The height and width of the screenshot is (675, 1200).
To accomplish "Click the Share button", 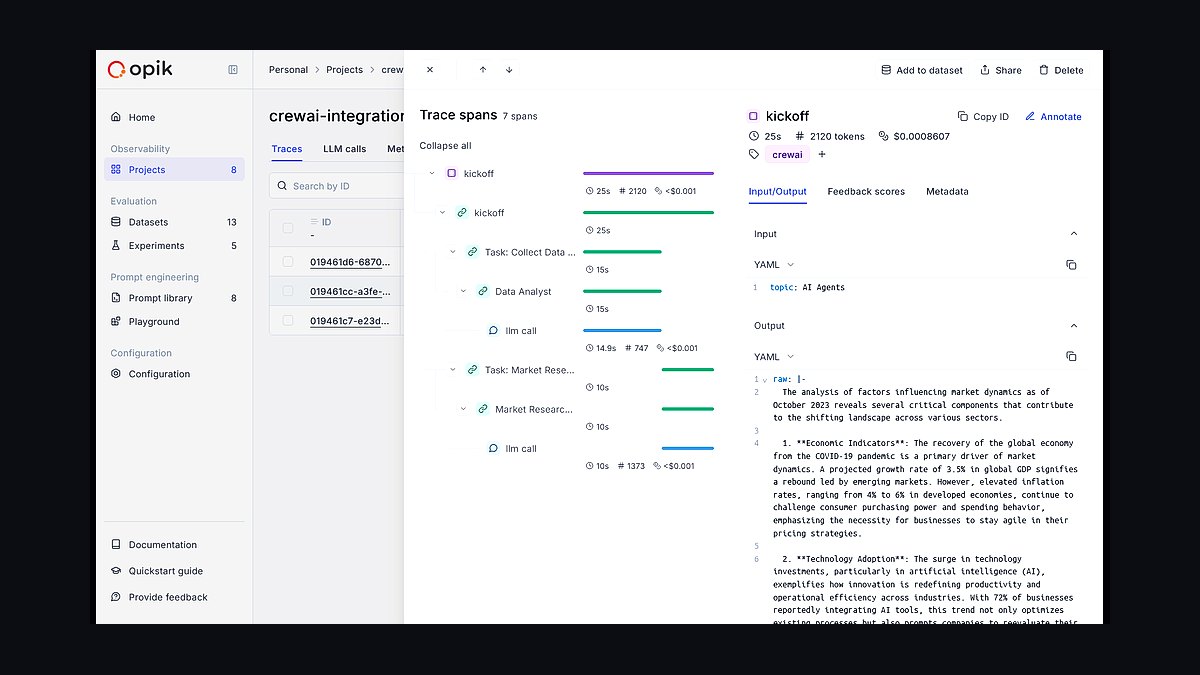I will pyautogui.click(x=1001, y=70).
